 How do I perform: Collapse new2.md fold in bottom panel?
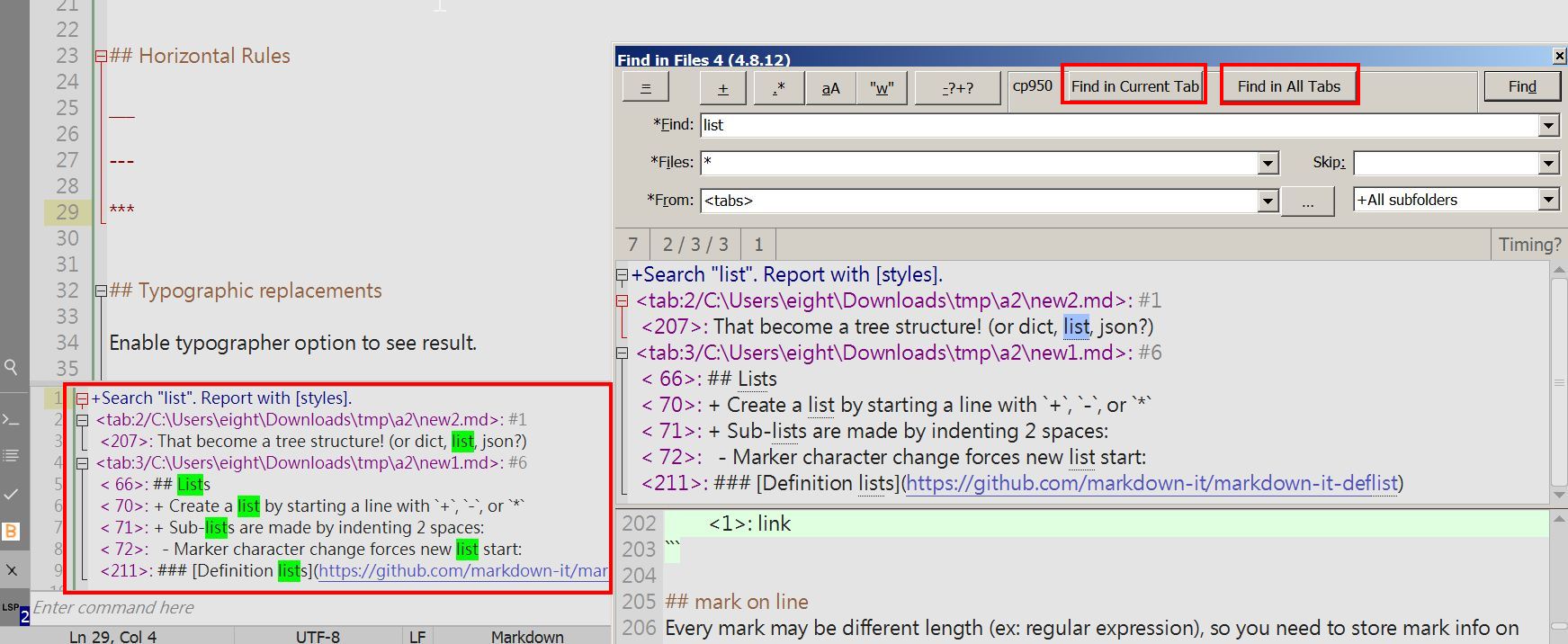point(82,420)
